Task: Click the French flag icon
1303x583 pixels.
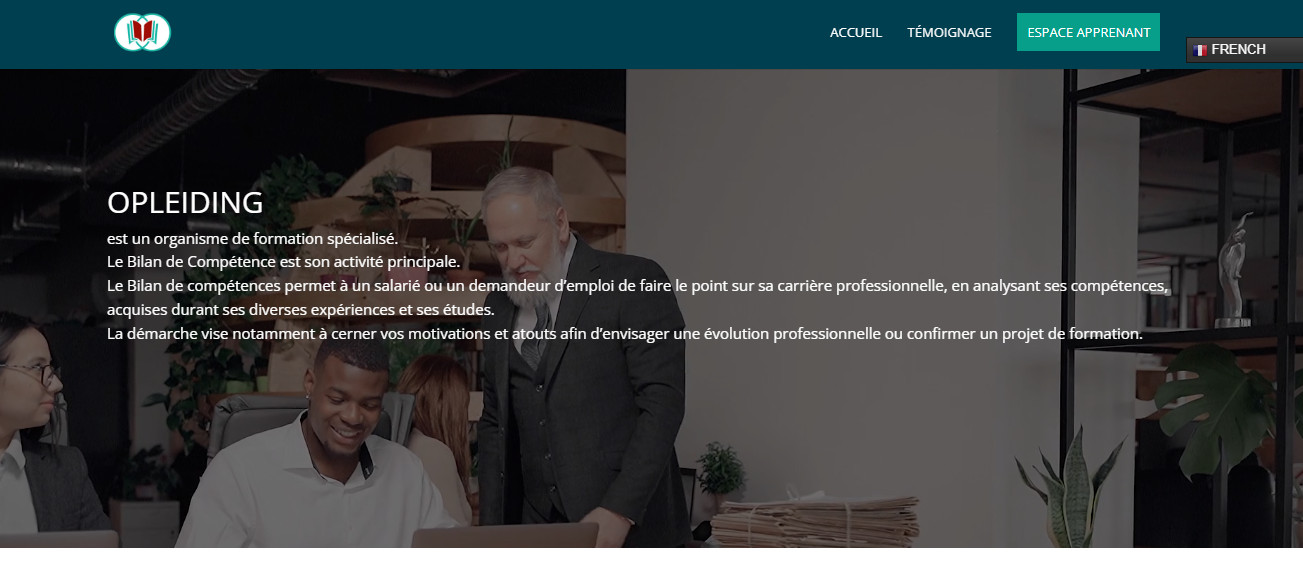Action: click(x=1200, y=50)
